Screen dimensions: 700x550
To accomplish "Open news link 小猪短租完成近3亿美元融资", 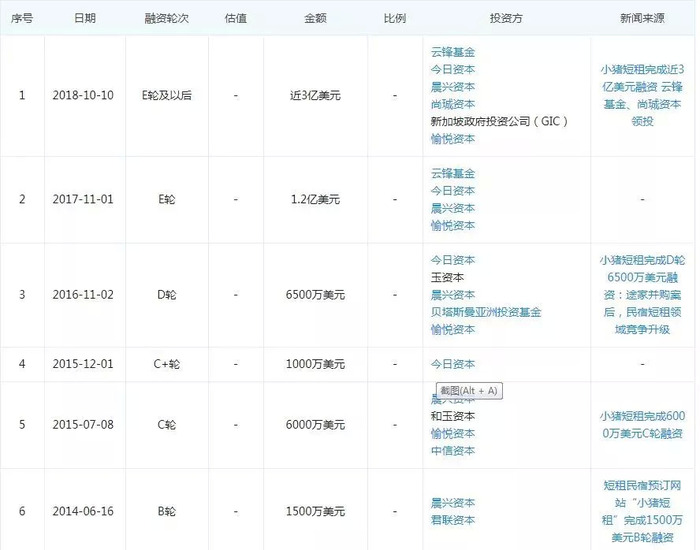I will (642, 96).
